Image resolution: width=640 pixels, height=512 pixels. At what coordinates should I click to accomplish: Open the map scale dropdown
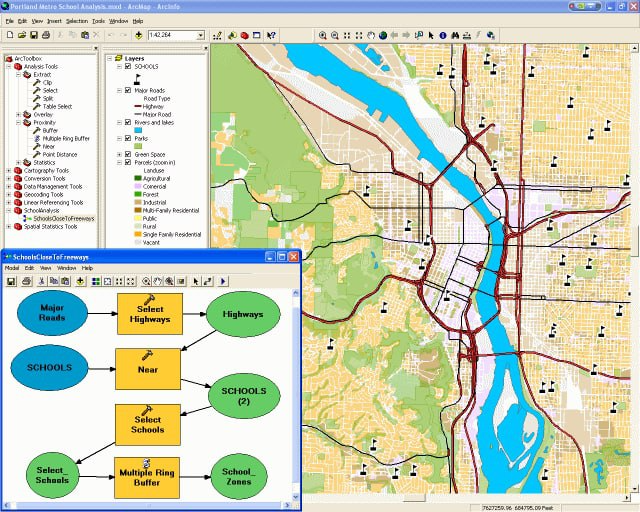tap(200, 36)
